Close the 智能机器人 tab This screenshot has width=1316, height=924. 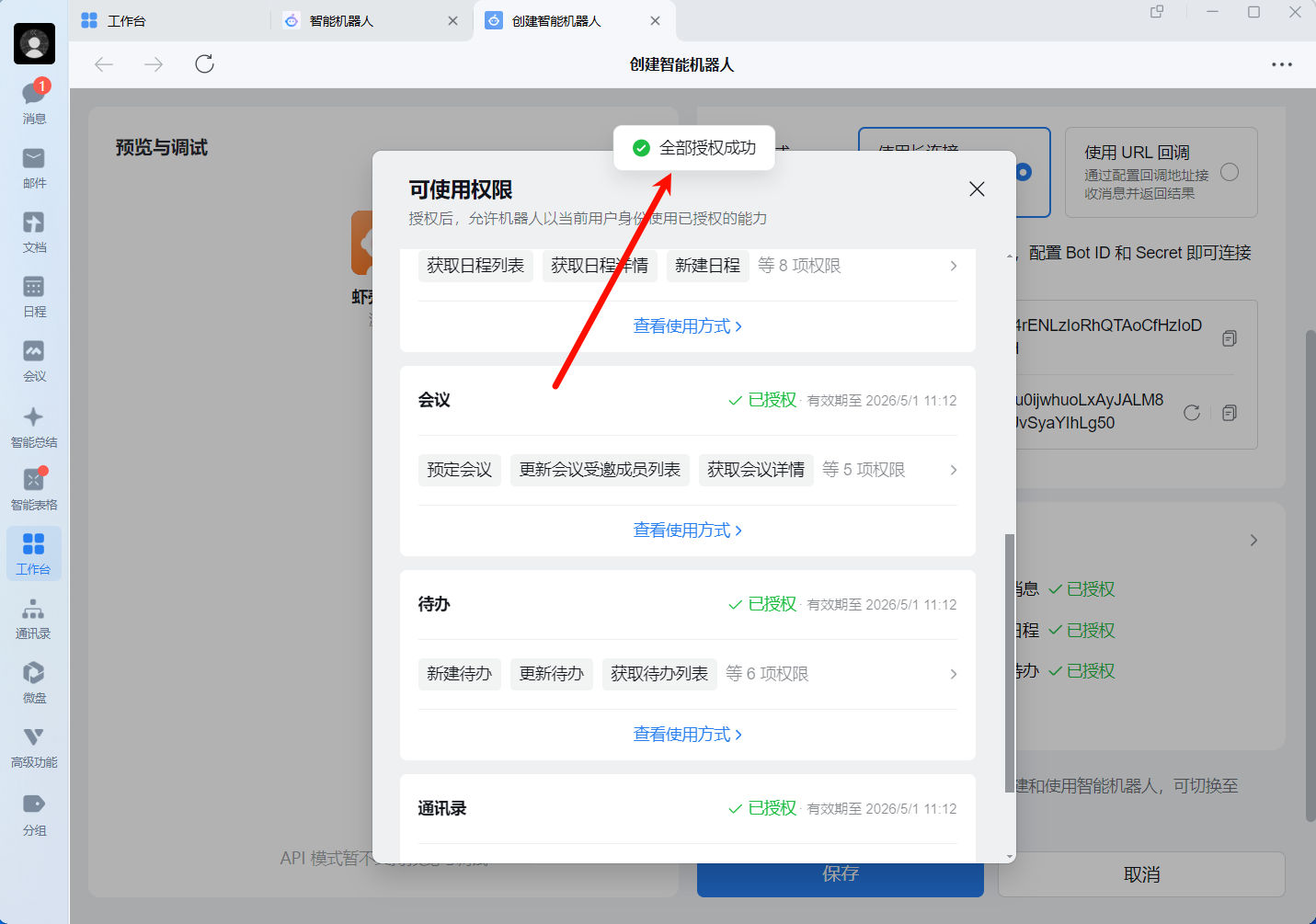(452, 20)
